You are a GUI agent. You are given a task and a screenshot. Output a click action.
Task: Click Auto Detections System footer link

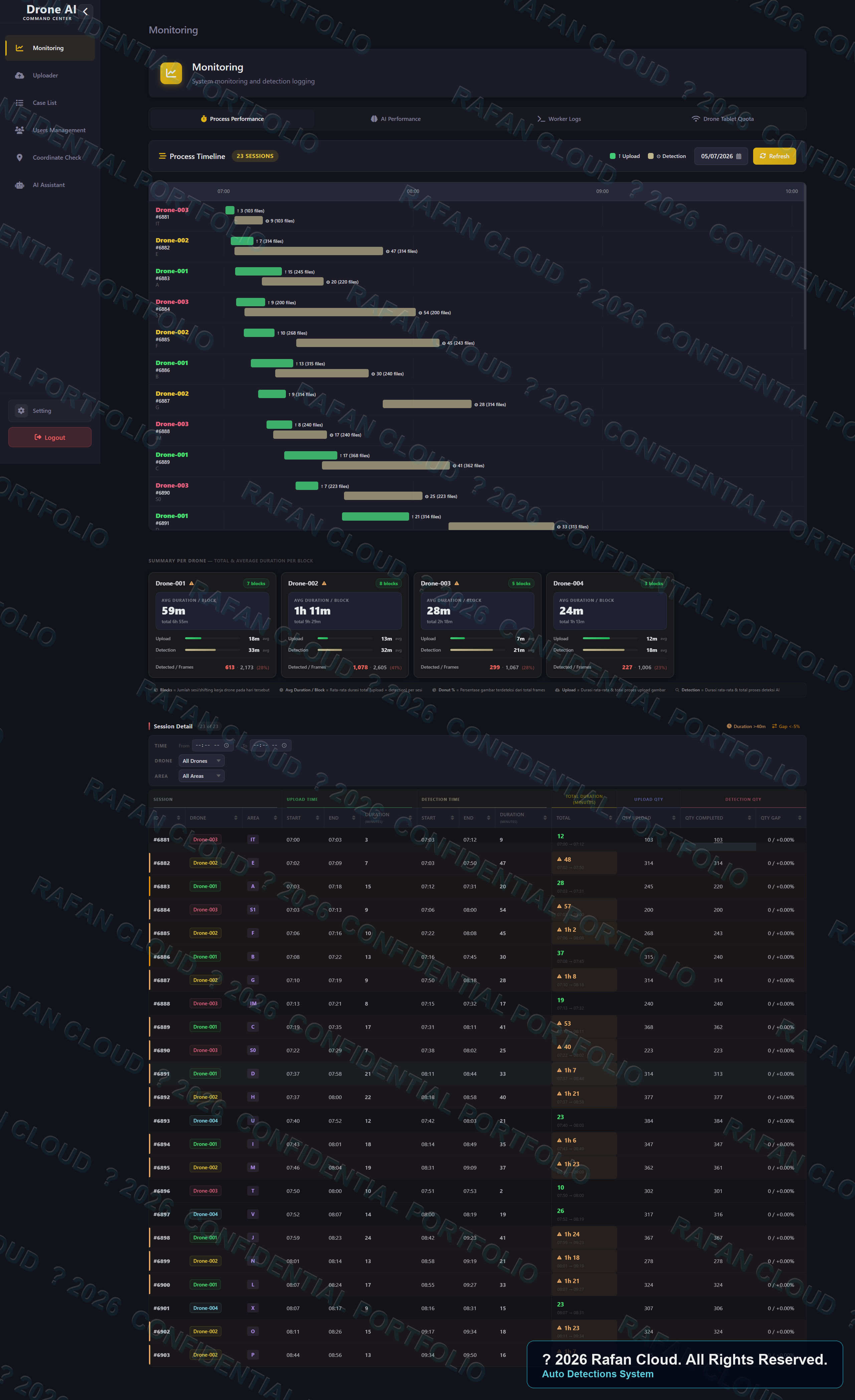pos(597,1374)
